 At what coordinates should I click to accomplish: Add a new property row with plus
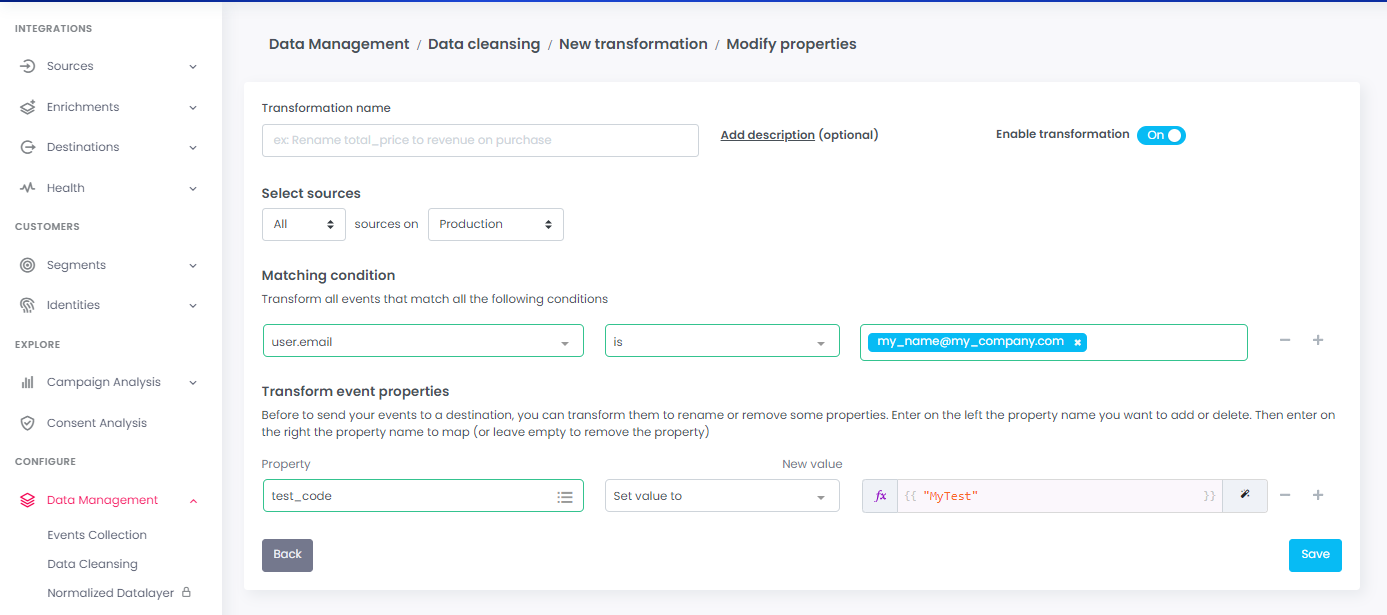(x=1318, y=495)
